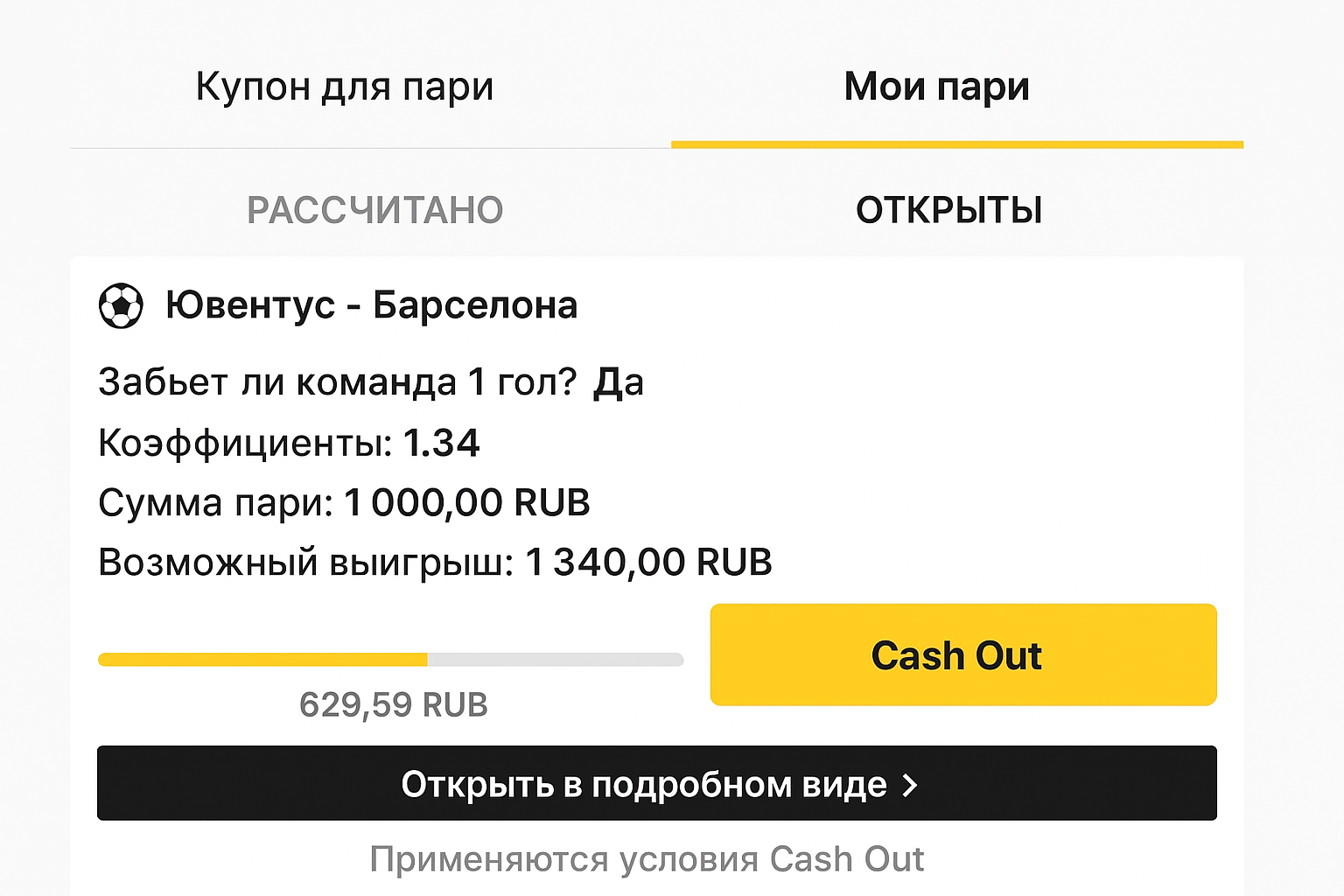Open the Ювентус - Барселона match title

point(372,305)
